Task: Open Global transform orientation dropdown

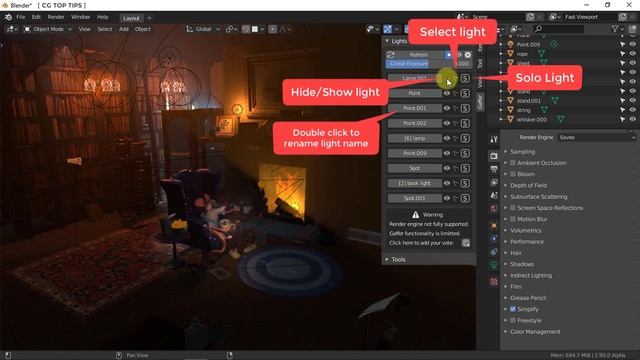Action: (203, 29)
